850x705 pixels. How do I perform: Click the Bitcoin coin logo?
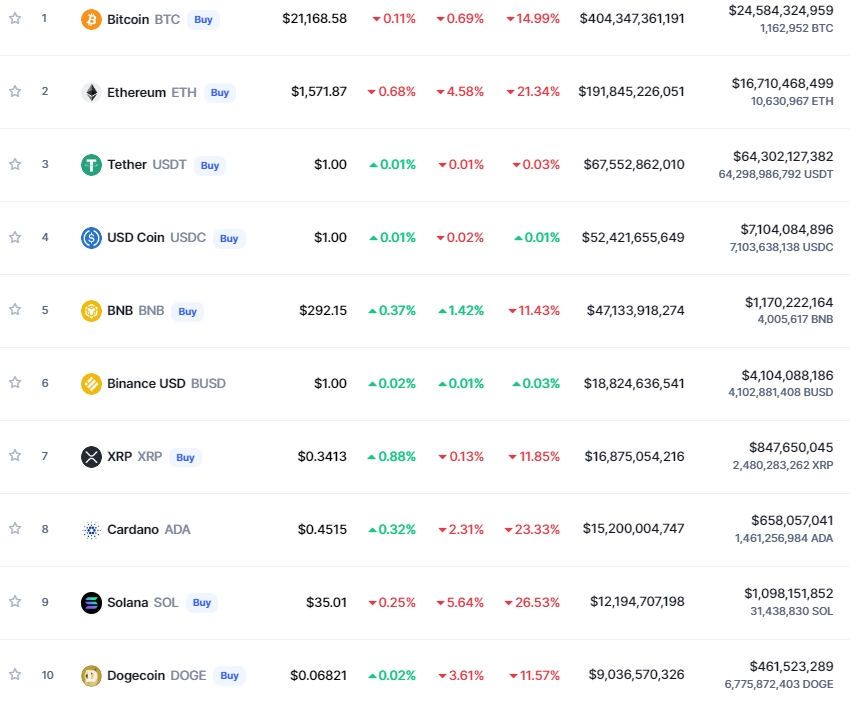(91, 19)
